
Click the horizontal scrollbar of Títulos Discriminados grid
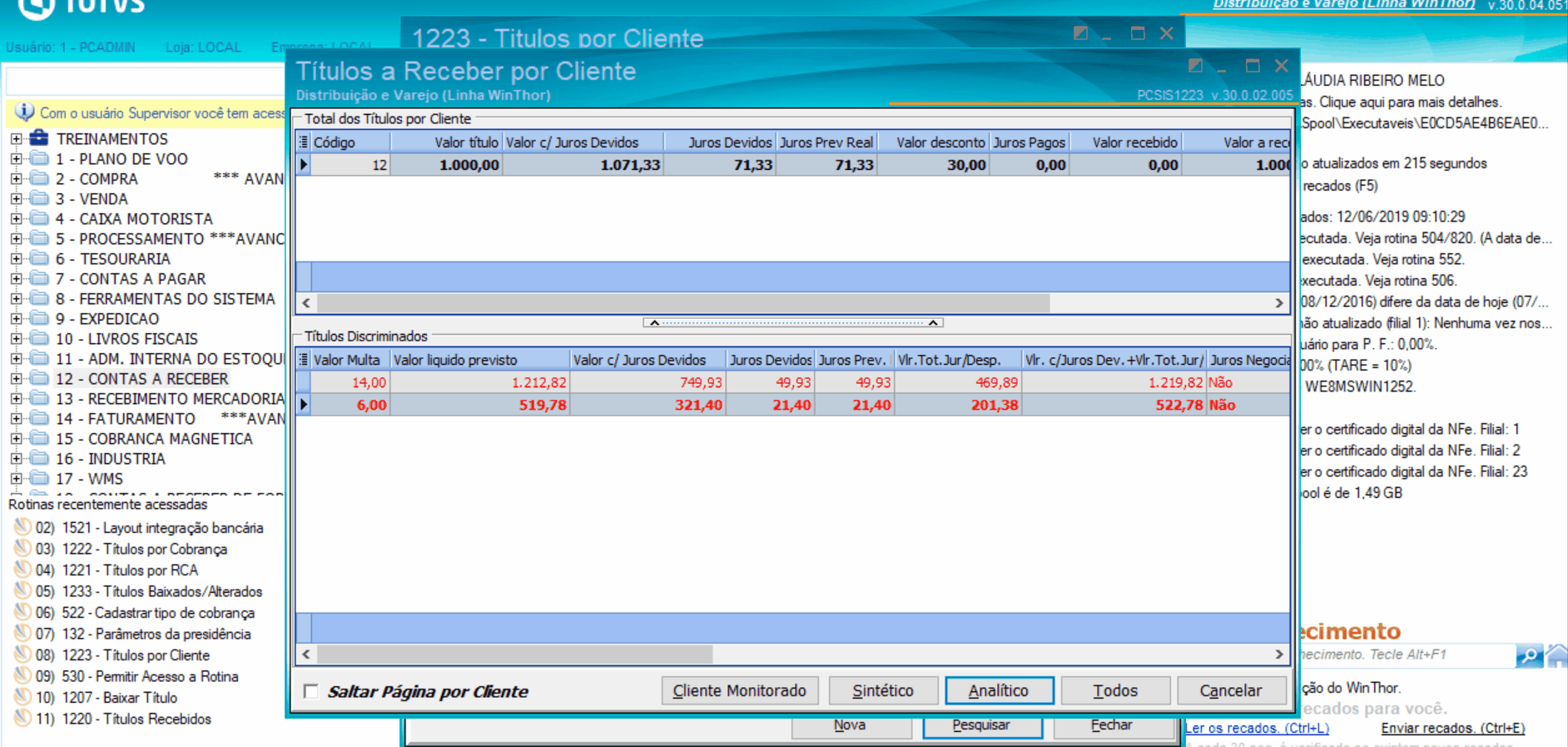[x=514, y=655]
